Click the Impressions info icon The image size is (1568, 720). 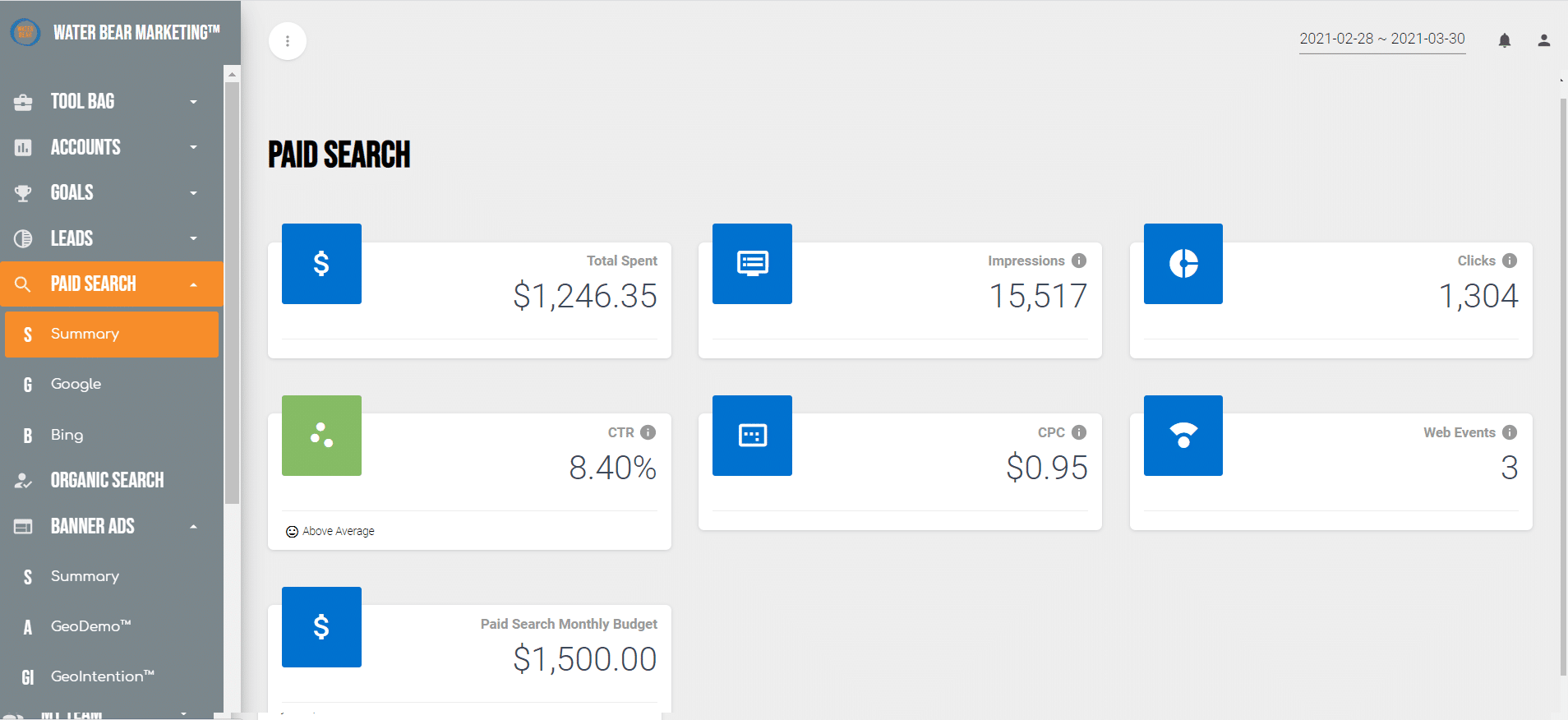[x=1079, y=261]
